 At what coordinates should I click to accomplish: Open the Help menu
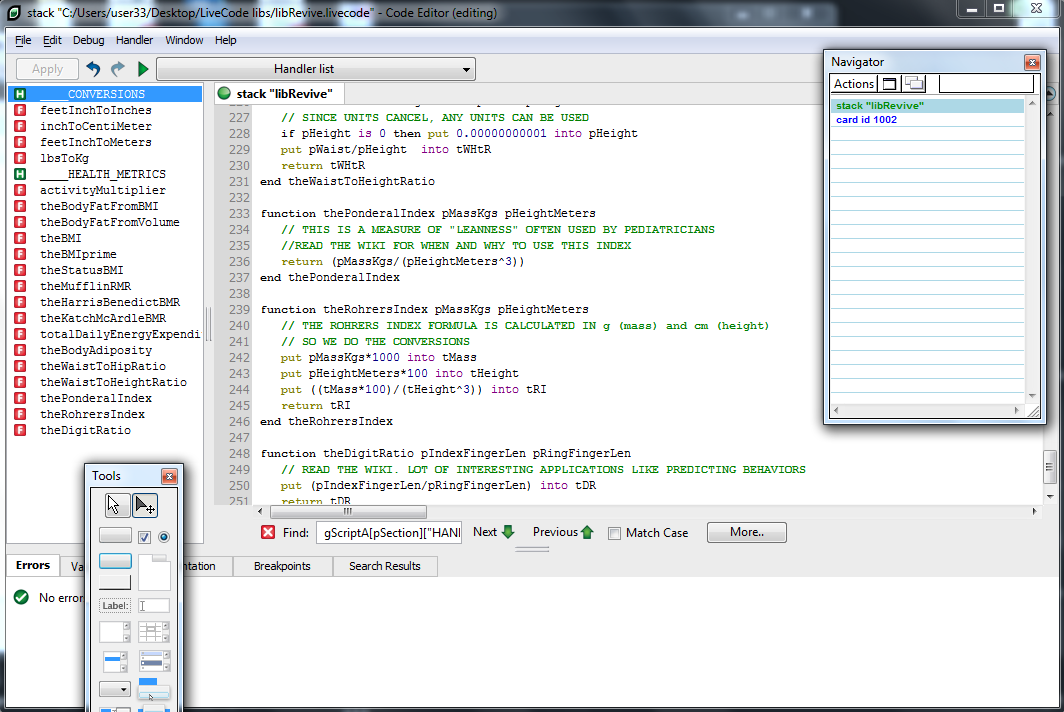225,40
